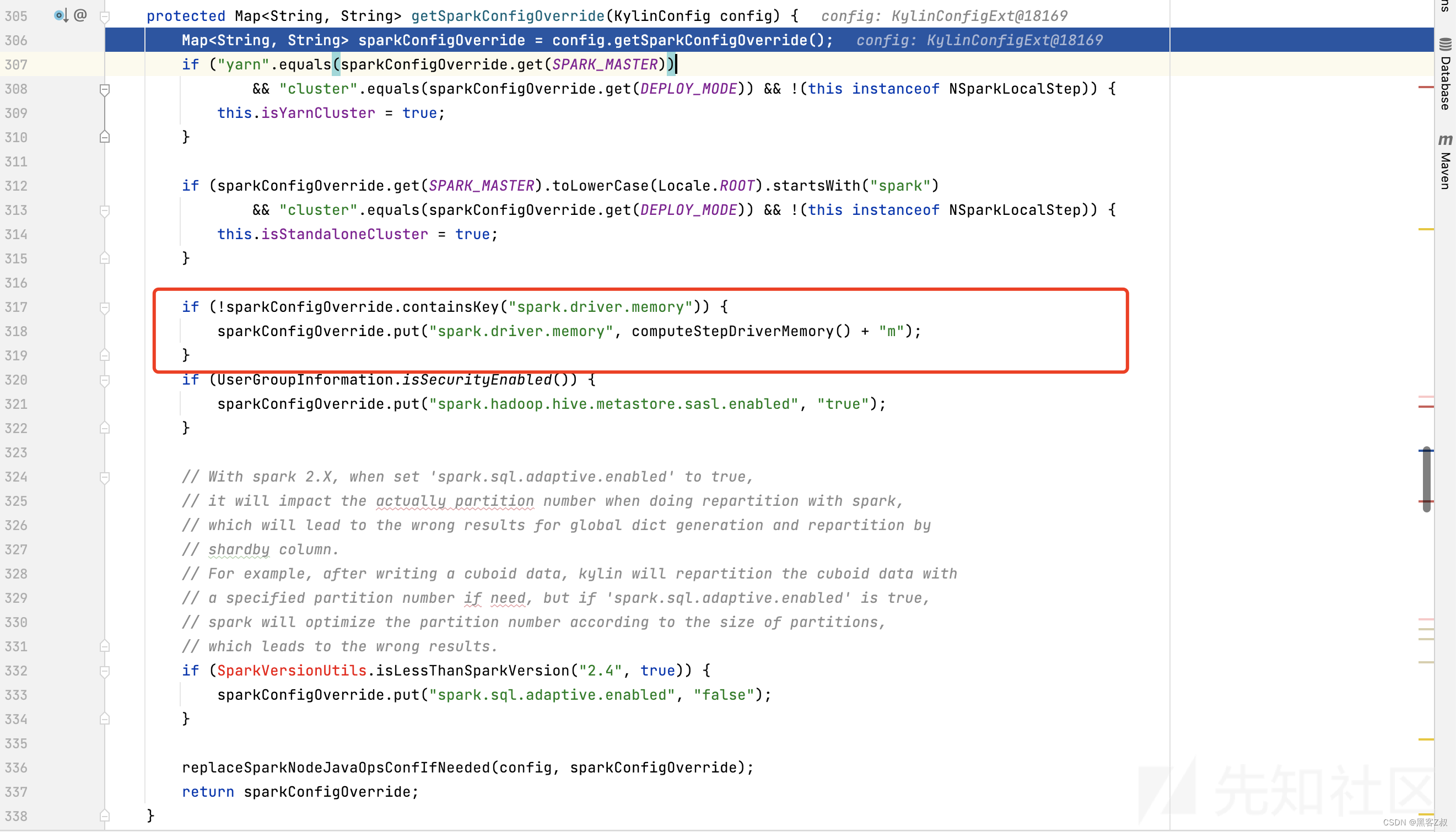Collapse the code fold marker at line 312
This screenshot has height=832, width=1456.
tap(105, 210)
